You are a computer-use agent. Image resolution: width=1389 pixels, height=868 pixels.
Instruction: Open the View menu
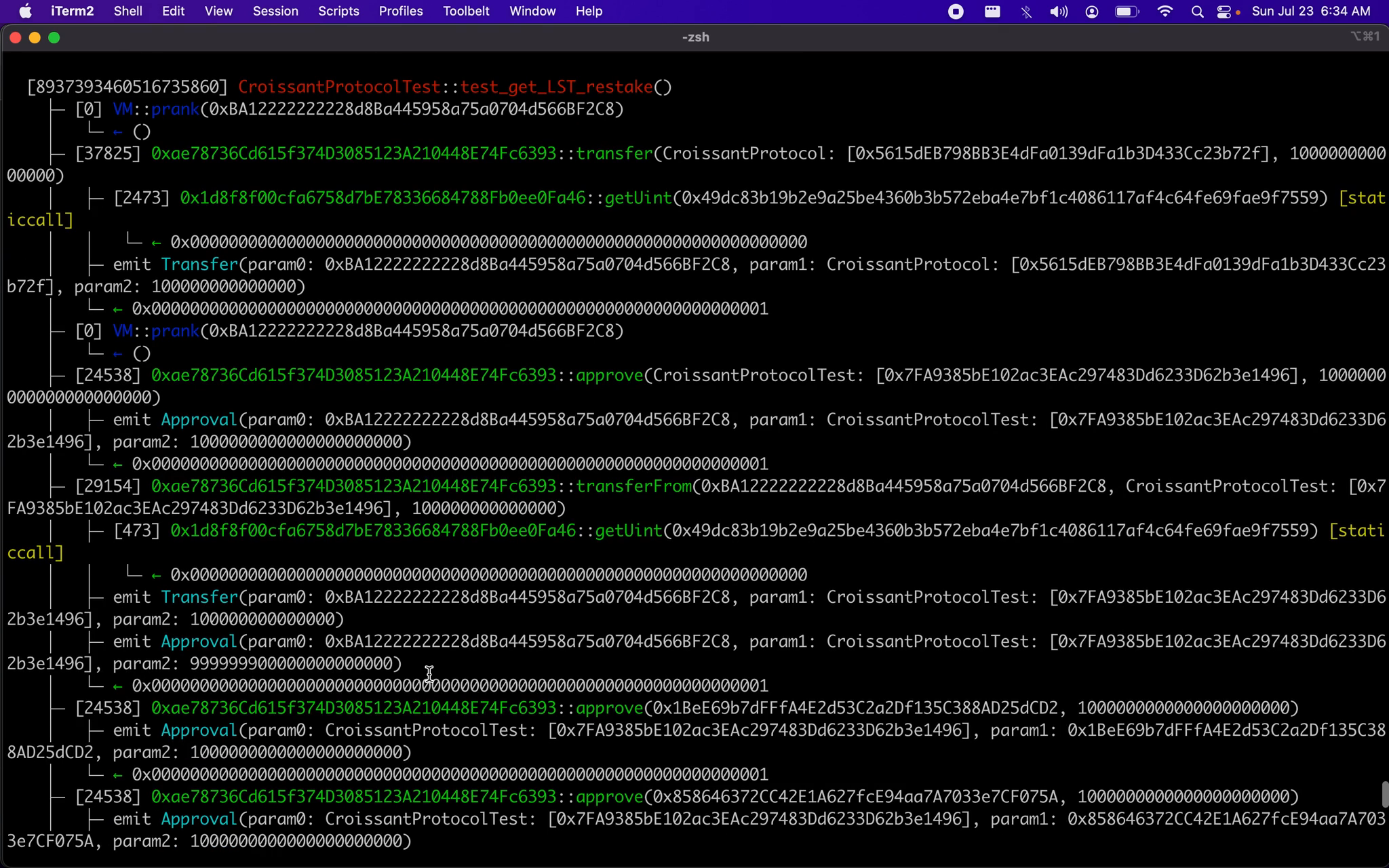pyautogui.click(x=218, y=12)
